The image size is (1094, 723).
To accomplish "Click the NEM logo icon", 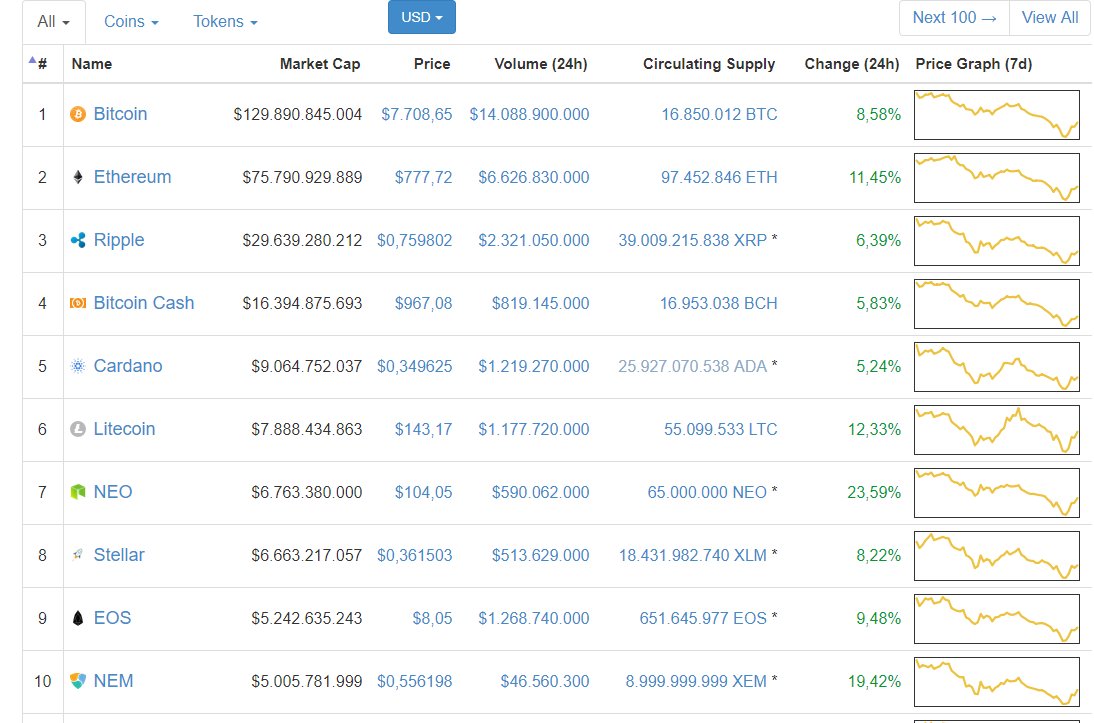I will click(x=78, y=680).
